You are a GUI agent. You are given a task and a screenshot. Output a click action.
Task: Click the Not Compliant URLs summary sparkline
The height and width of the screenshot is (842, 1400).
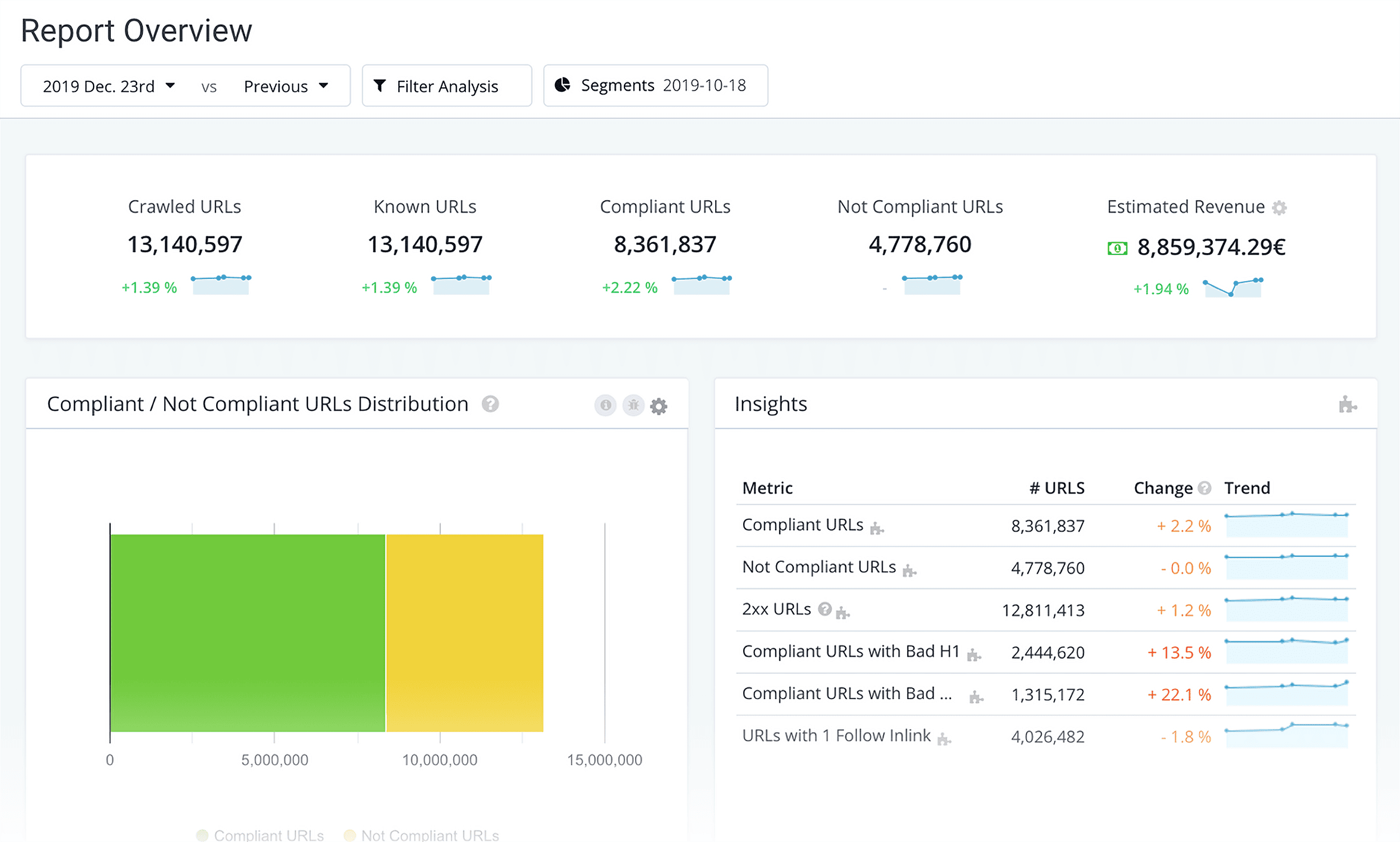click(x=932, y=285)
